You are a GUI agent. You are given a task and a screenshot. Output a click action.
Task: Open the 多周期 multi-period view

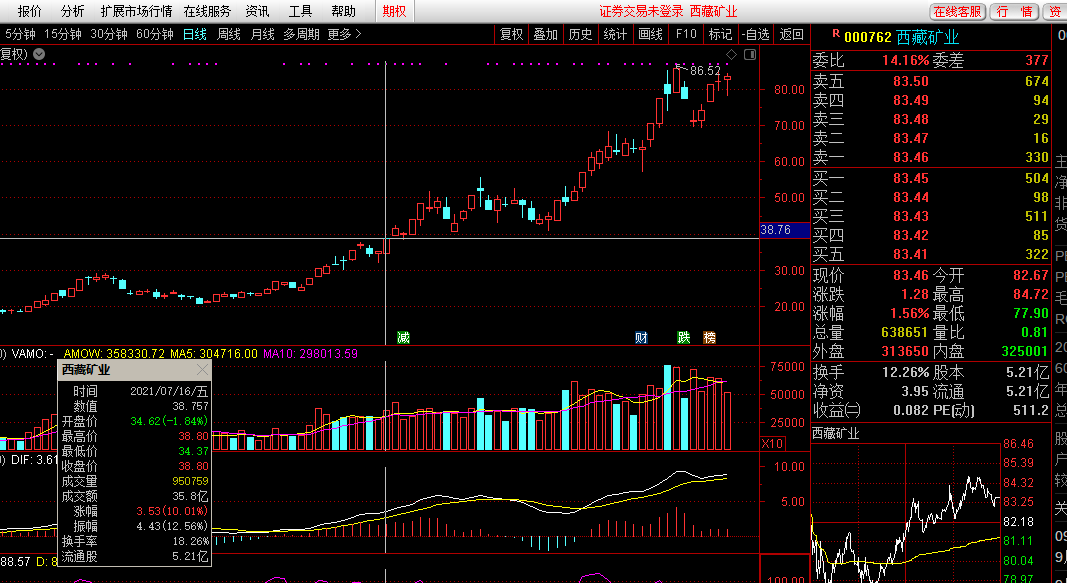[301, 34]
